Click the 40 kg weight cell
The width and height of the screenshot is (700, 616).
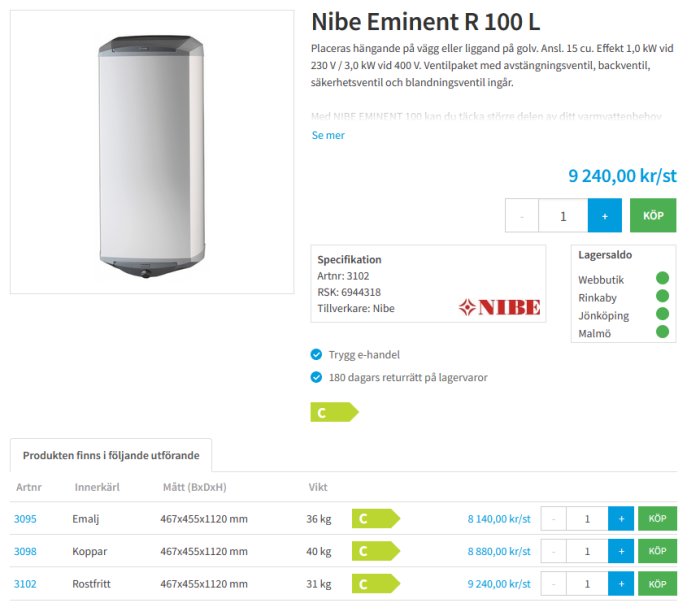(319, 551)
